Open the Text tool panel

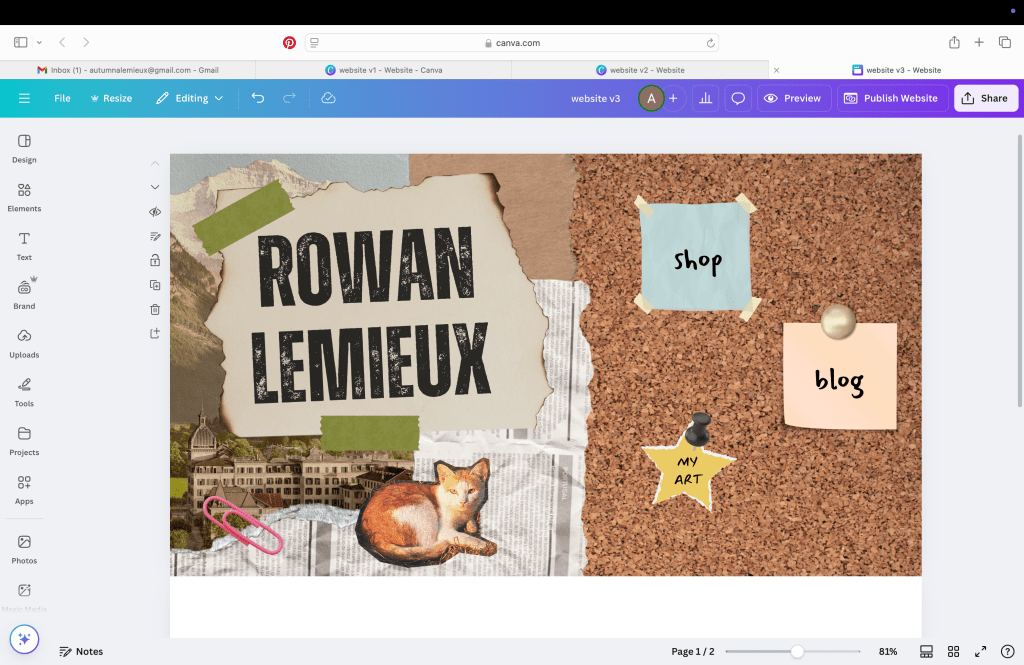(24, 245)
